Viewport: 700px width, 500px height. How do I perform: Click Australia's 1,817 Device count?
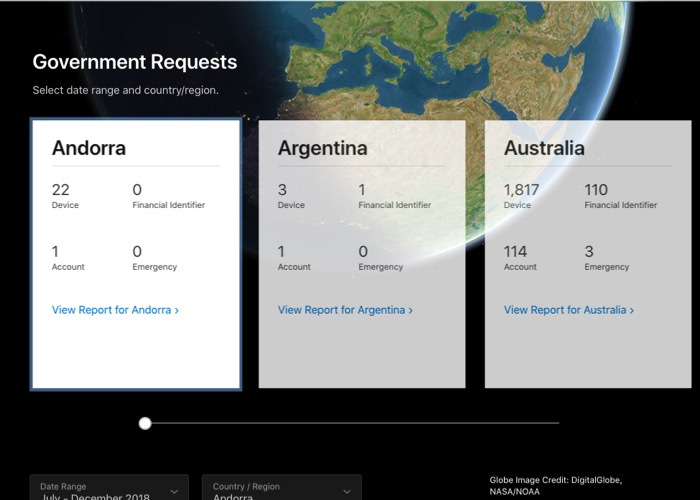click(x=521, y=190)
